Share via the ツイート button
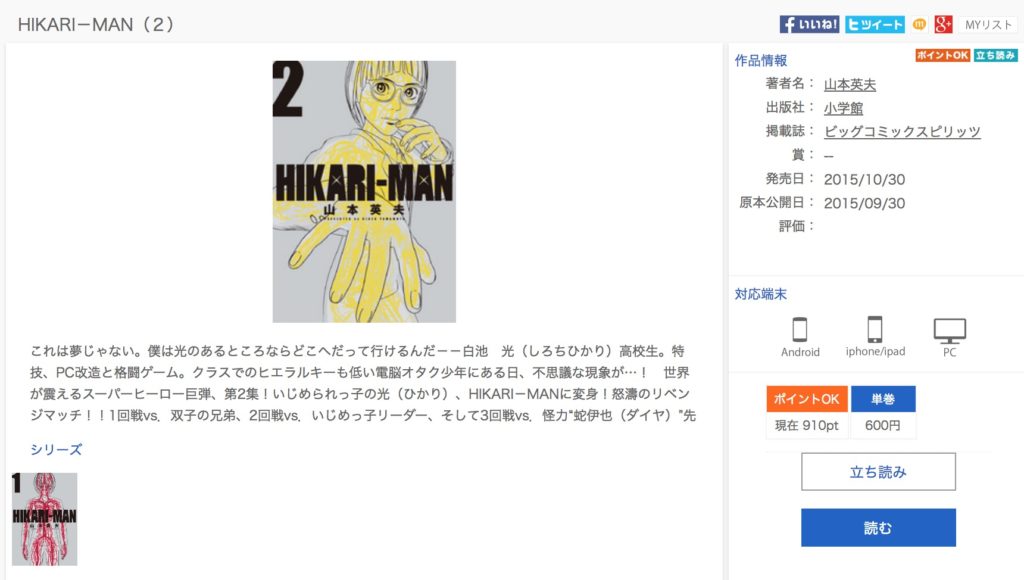The height and width of the screenshot is (580, 1024). (x=874, y=25)
